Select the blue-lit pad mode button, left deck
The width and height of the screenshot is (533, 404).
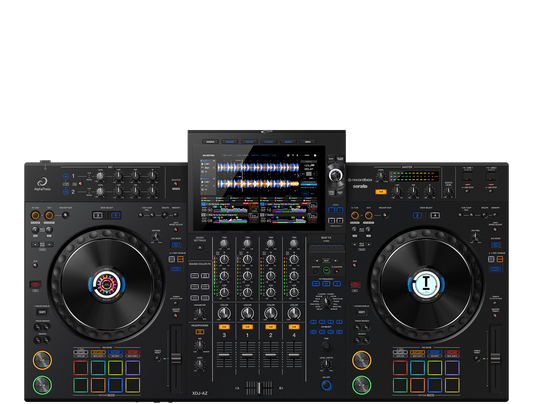click(115, 352)
